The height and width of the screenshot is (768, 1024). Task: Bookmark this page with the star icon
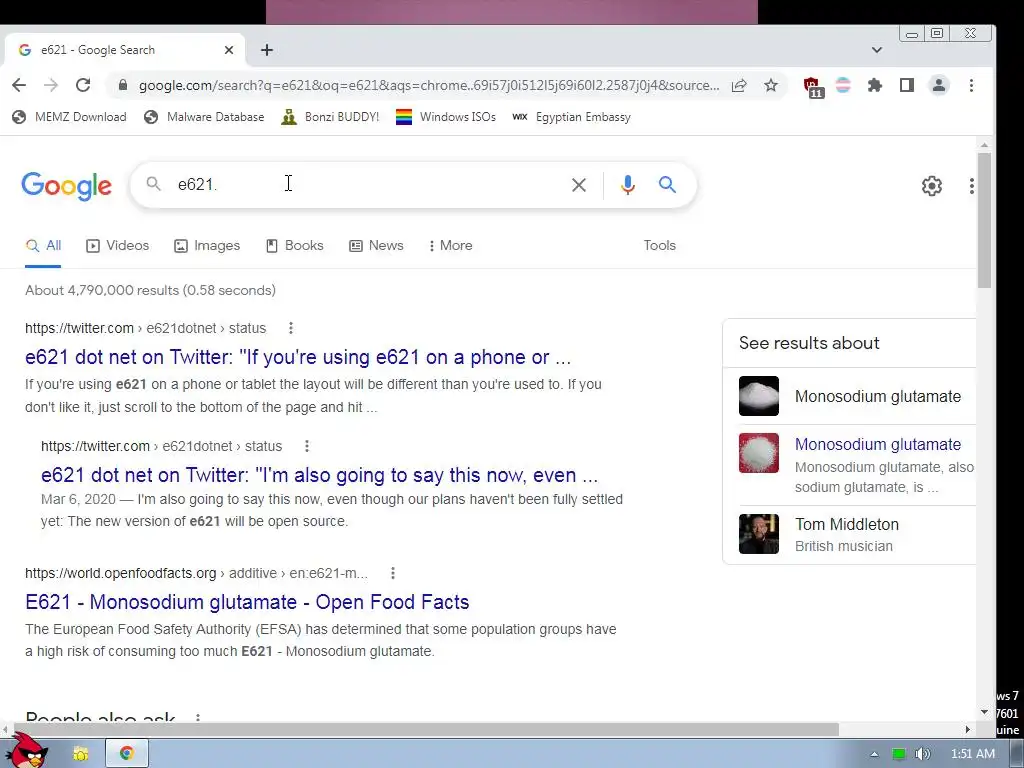pos(771,86)
